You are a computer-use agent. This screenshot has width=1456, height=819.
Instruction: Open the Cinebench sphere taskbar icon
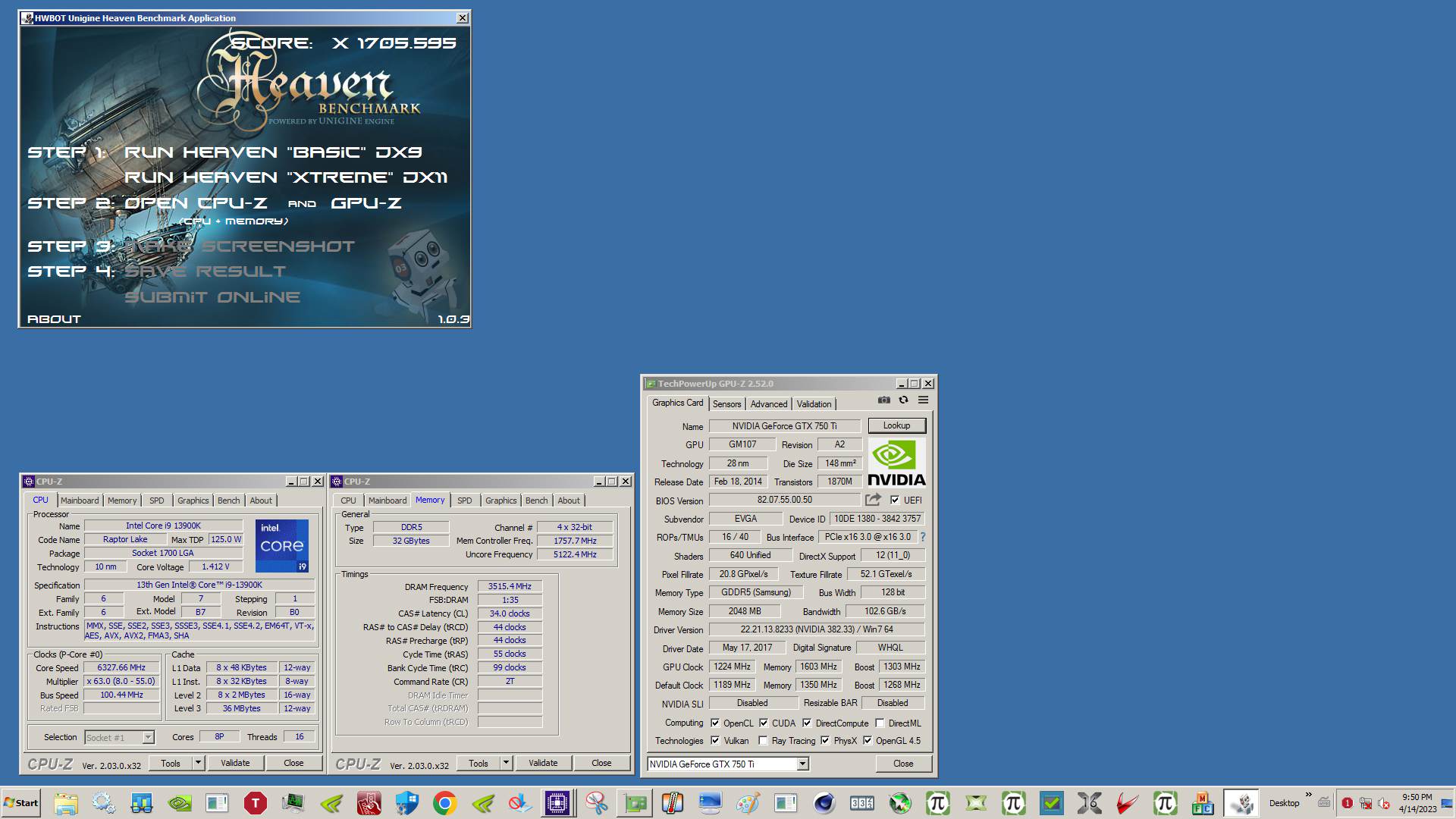(824, 803)
